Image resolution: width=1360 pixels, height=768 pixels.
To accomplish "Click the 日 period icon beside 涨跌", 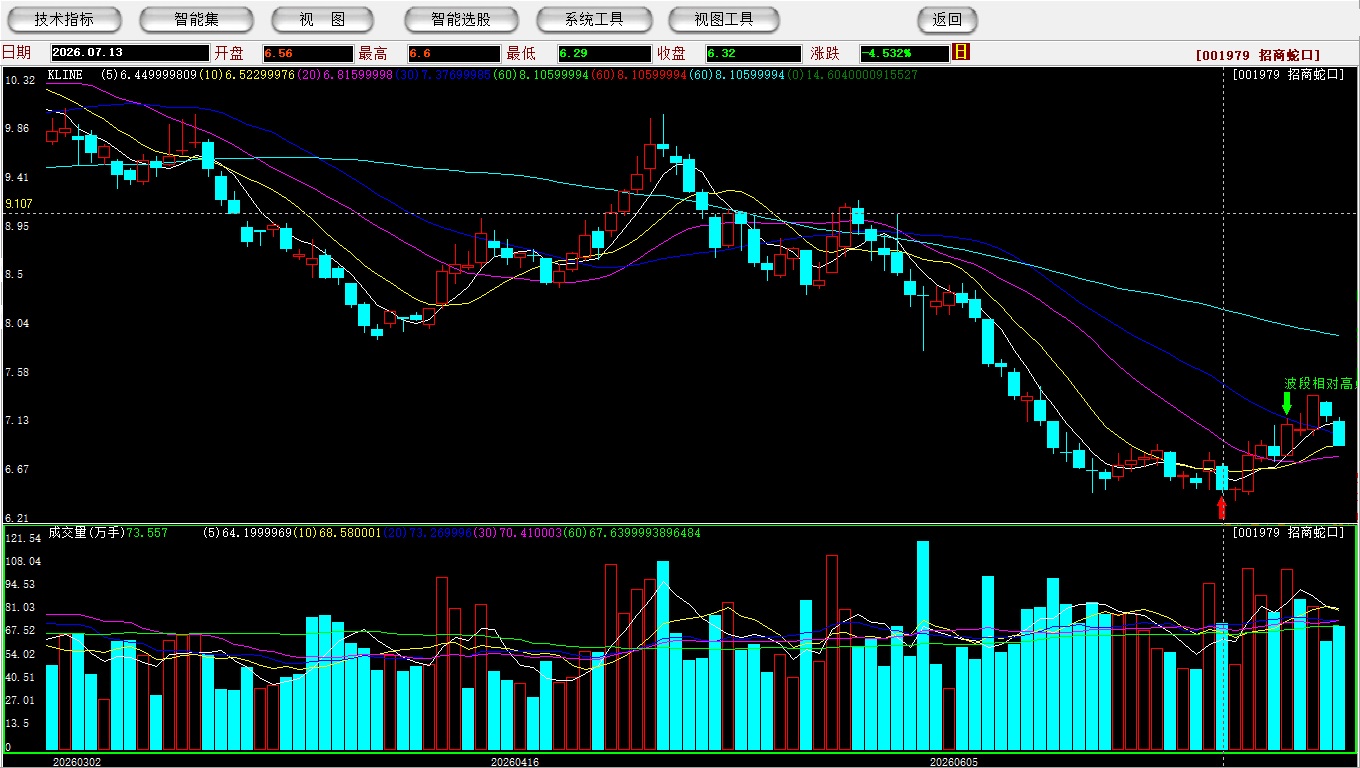I will point(961,52).
